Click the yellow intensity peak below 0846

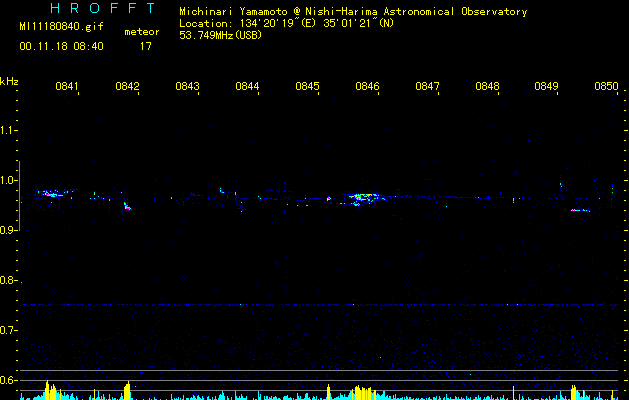363,393
